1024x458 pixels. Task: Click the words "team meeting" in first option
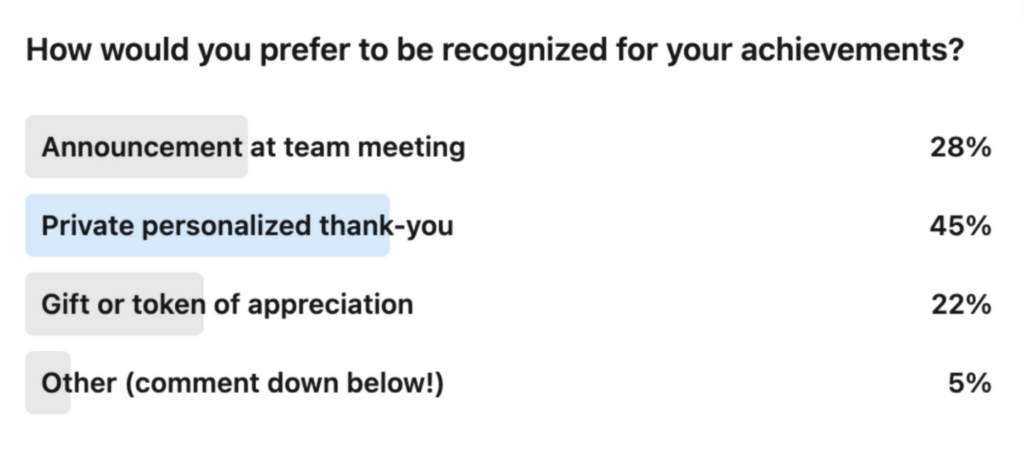click(375, 148)
